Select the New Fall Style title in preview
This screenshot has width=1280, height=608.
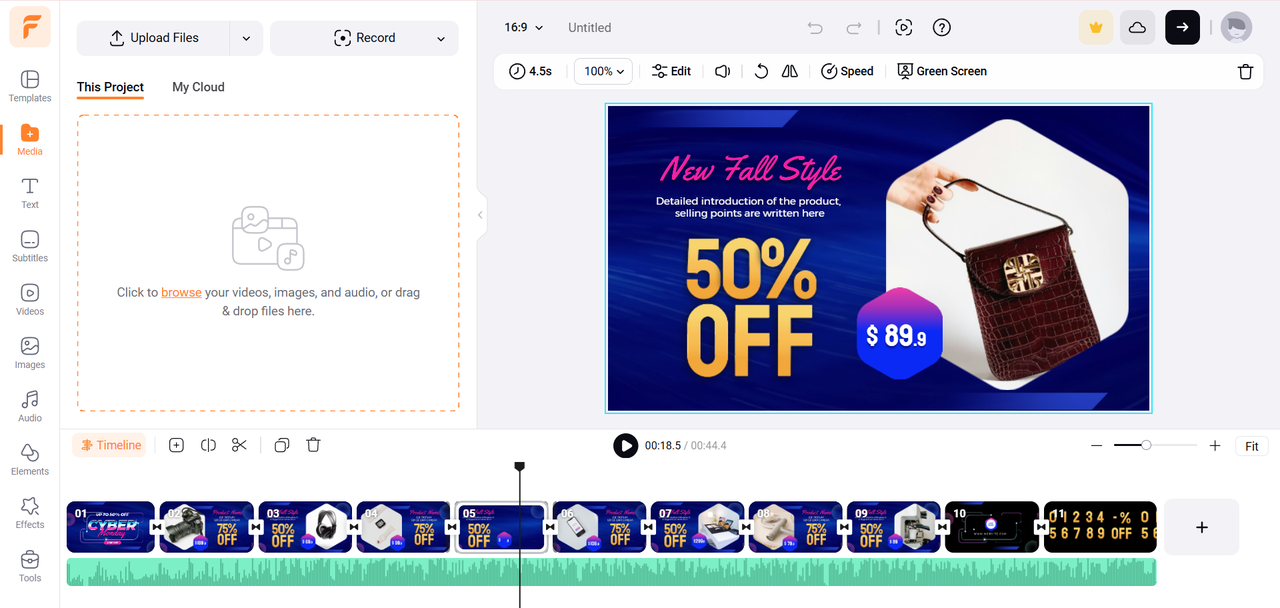click(750, 169)
